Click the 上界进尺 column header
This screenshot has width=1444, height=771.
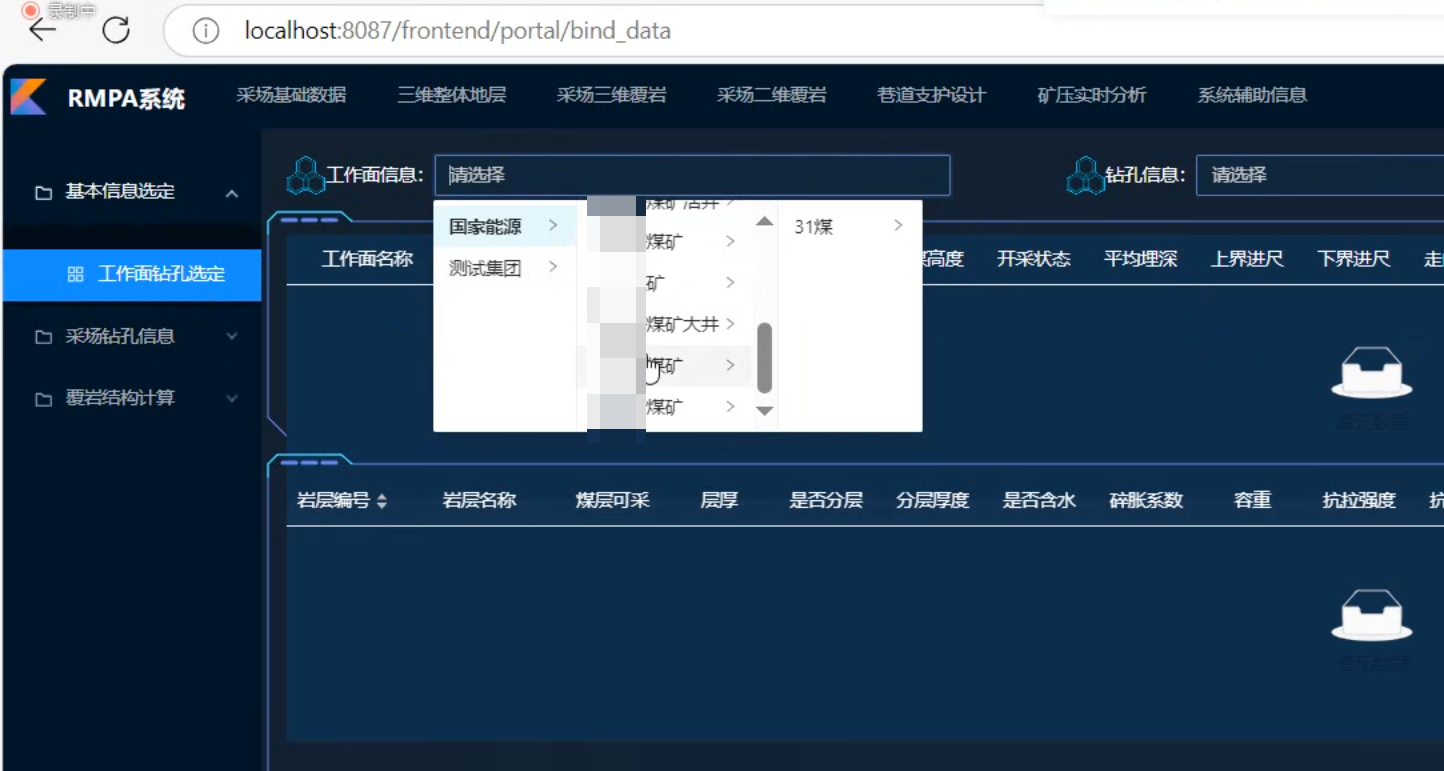1247,260
